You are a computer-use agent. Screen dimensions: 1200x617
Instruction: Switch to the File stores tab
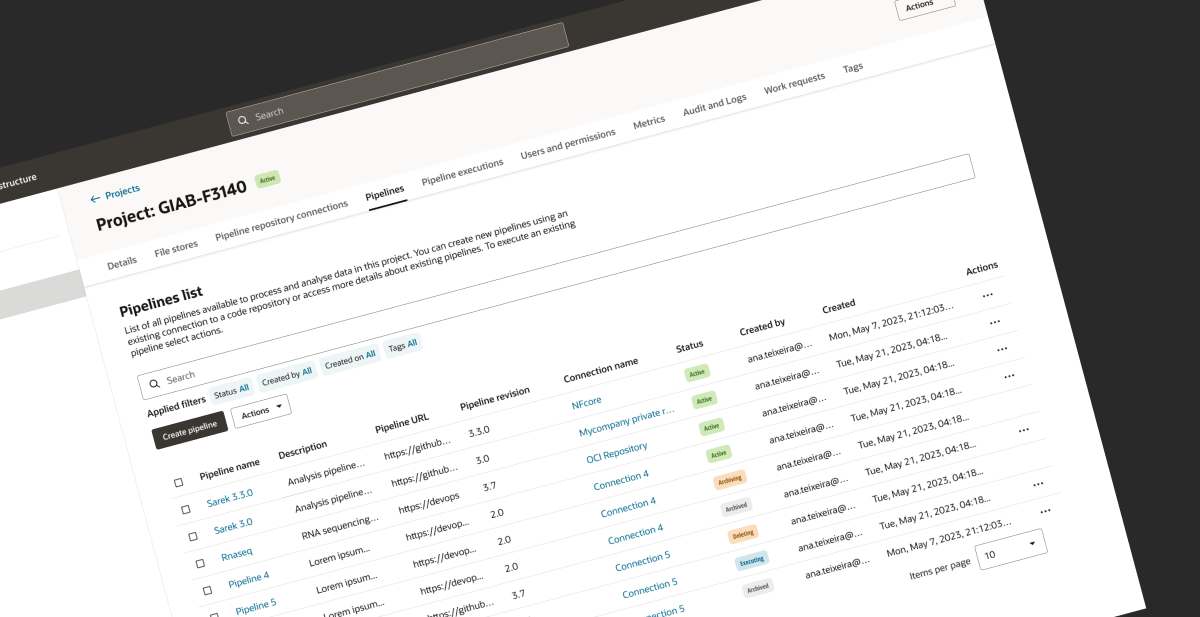(x=176, y=248)
